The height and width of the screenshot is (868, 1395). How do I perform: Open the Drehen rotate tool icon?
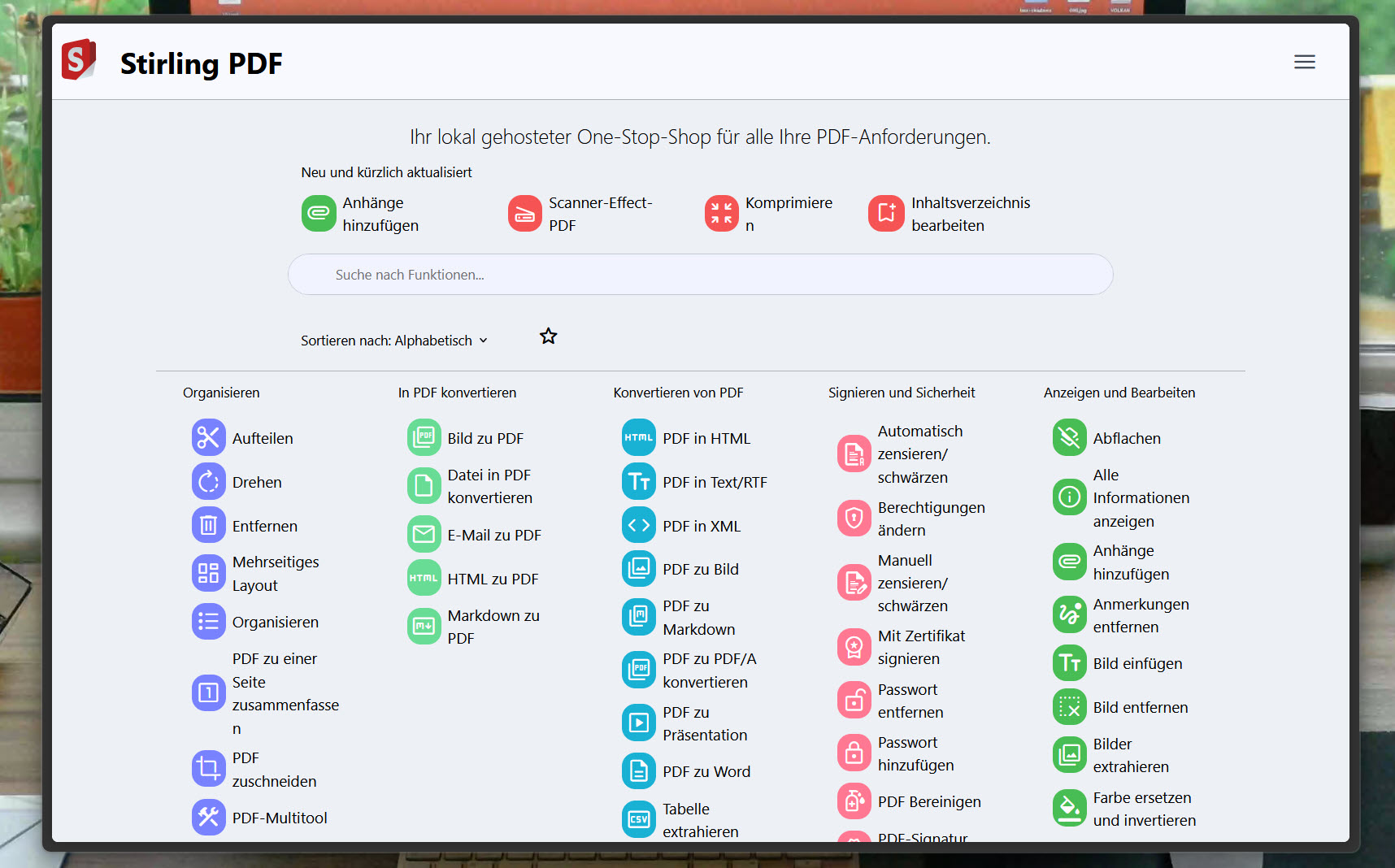coord(208,481)
